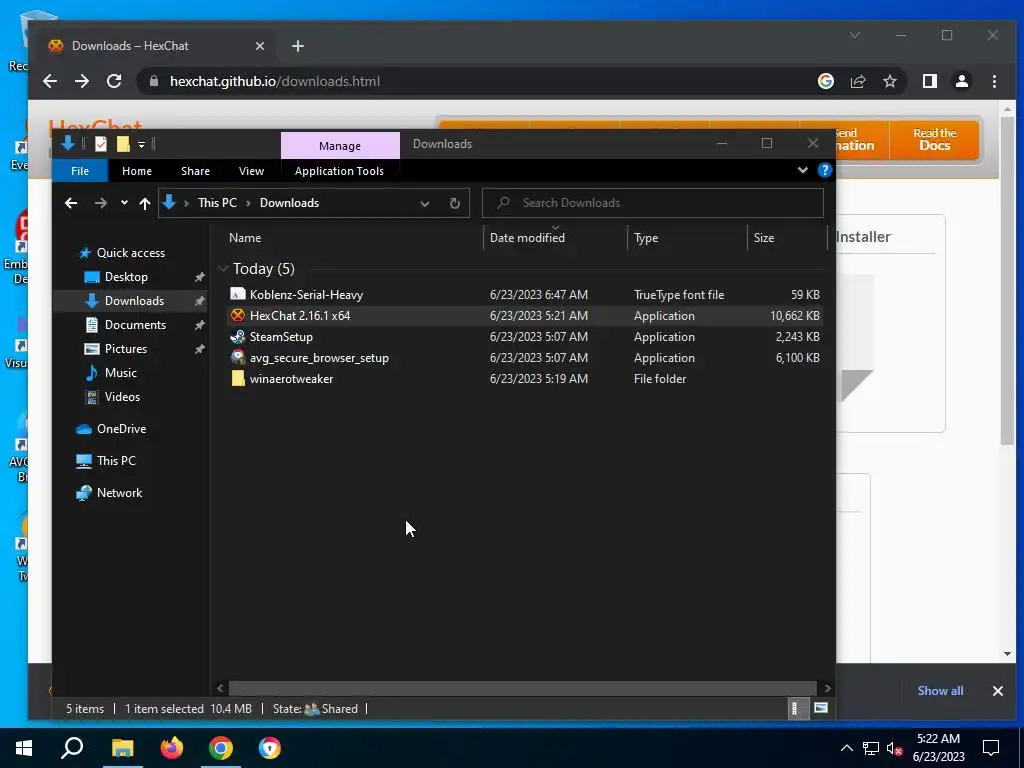Viewport: 1024px width, 768px height.
Task: Show hidden system tray icons
Action: pos(846,748)
